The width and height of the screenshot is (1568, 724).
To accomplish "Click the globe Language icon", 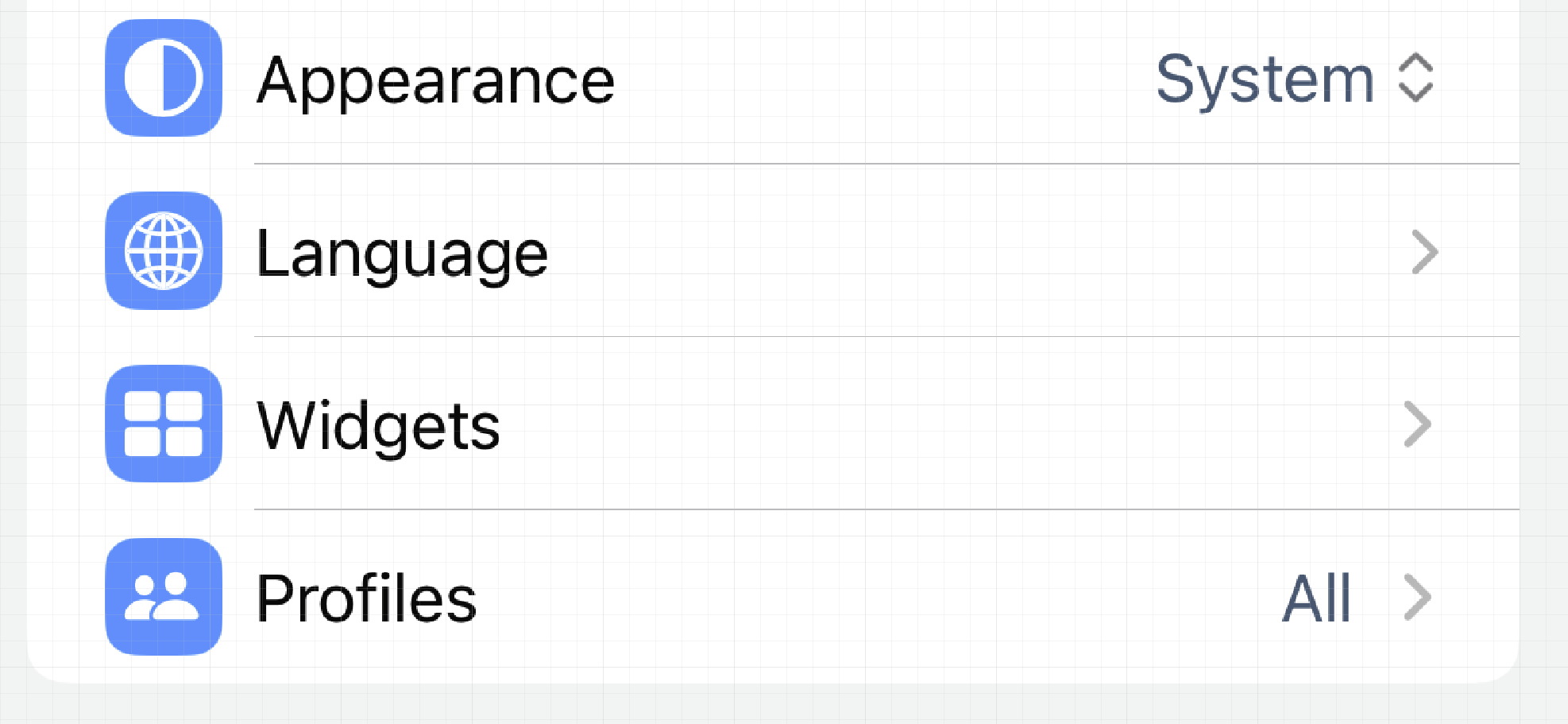I will click(x=164, y=250).
